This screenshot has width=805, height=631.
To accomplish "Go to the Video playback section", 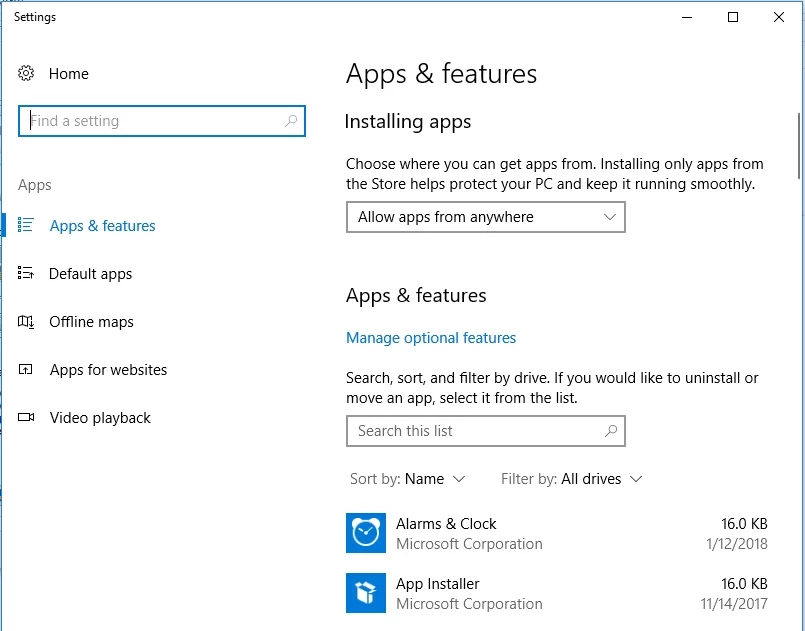I will (x=100, y=418).
